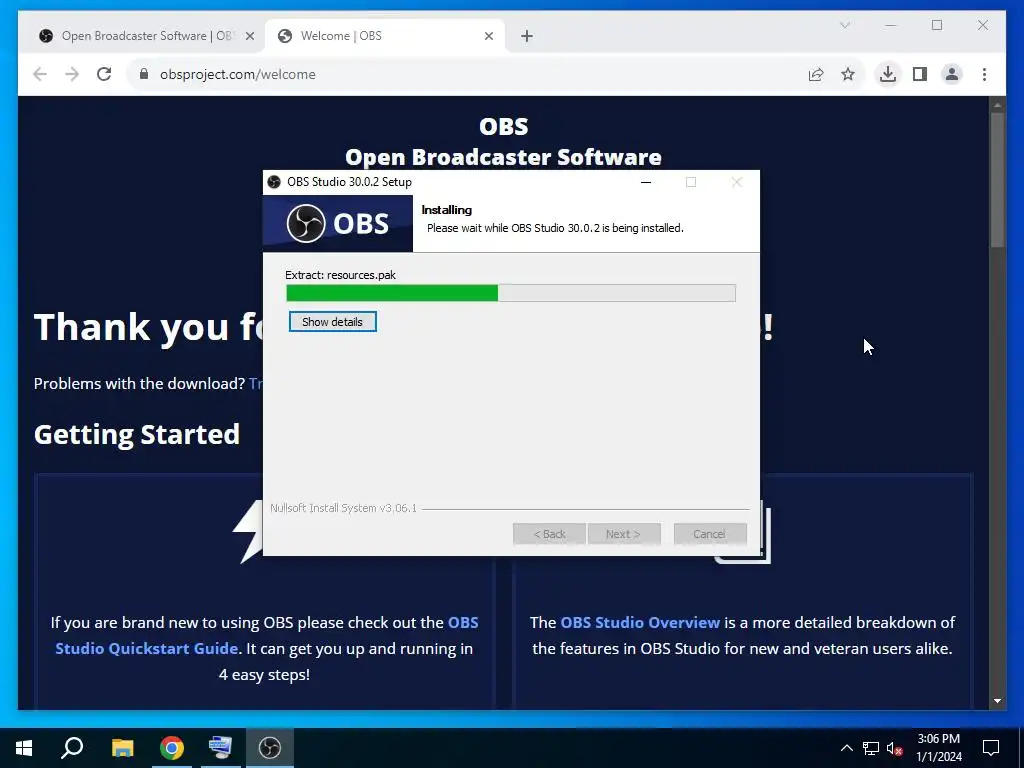Click the Getting Started heading

[x=137, y=435]
